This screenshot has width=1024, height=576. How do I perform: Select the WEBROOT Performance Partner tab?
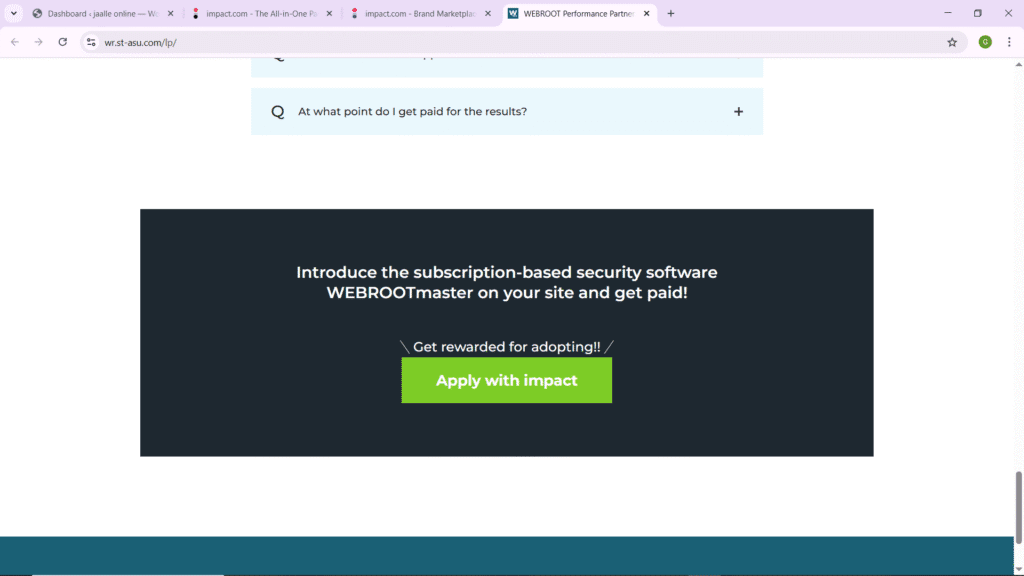tap(579, 13)
